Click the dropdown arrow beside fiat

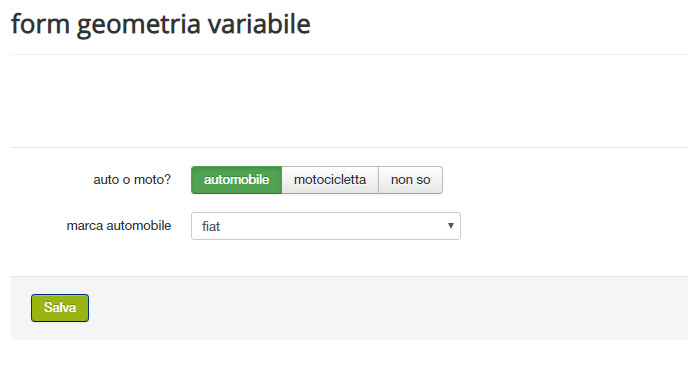451,226
